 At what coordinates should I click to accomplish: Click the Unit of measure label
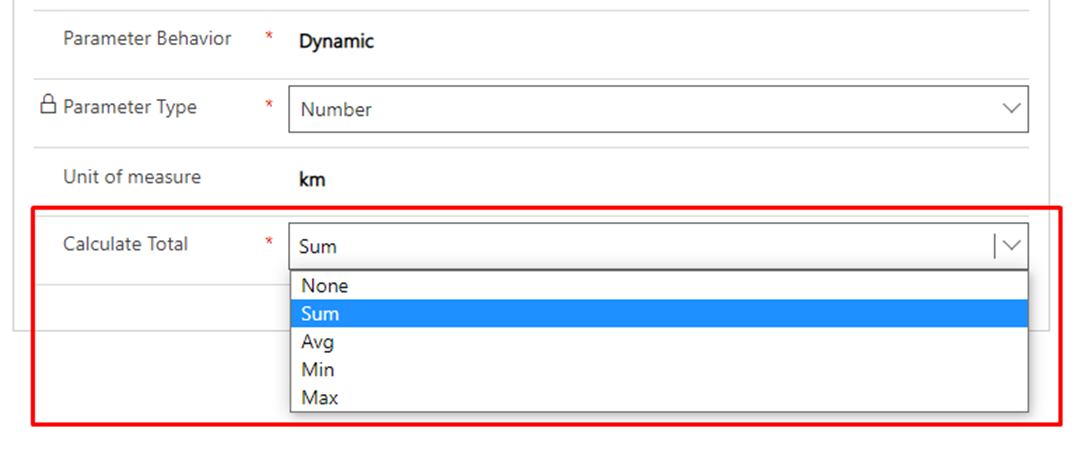(132, 177)
